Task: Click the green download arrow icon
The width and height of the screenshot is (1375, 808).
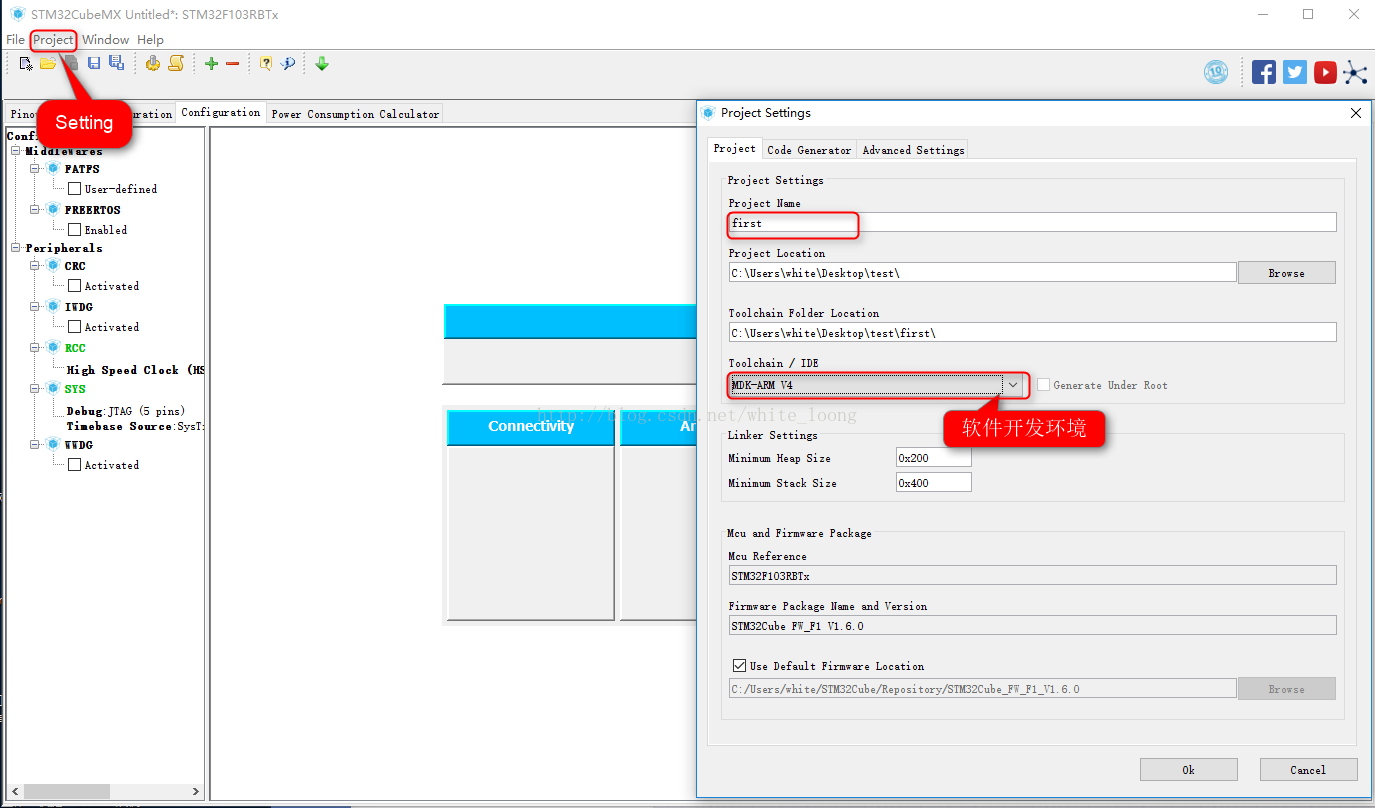Action: pos(322,64)
